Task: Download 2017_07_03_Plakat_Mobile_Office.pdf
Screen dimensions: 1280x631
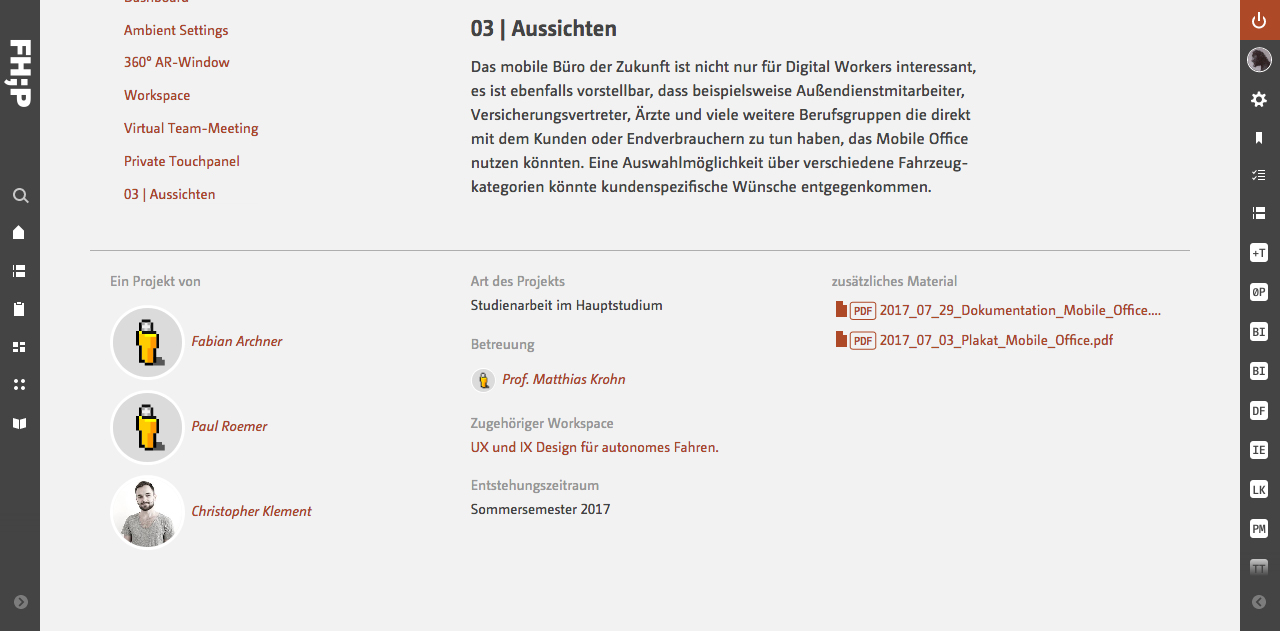Action: (996, 340)
